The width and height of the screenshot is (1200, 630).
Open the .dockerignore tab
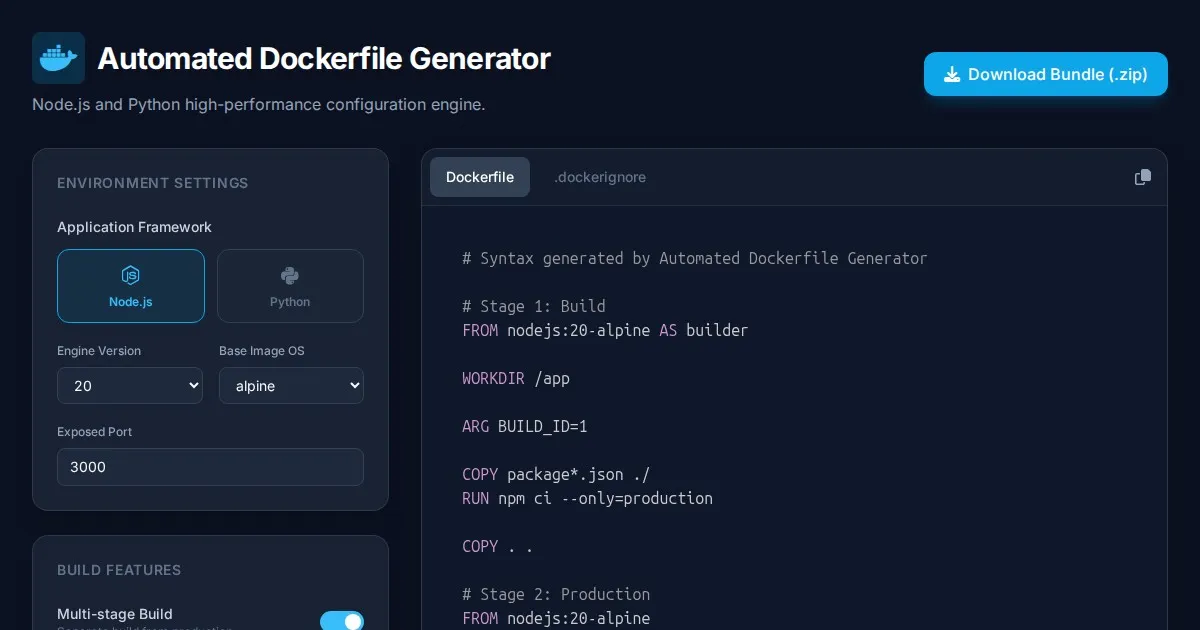600,177
